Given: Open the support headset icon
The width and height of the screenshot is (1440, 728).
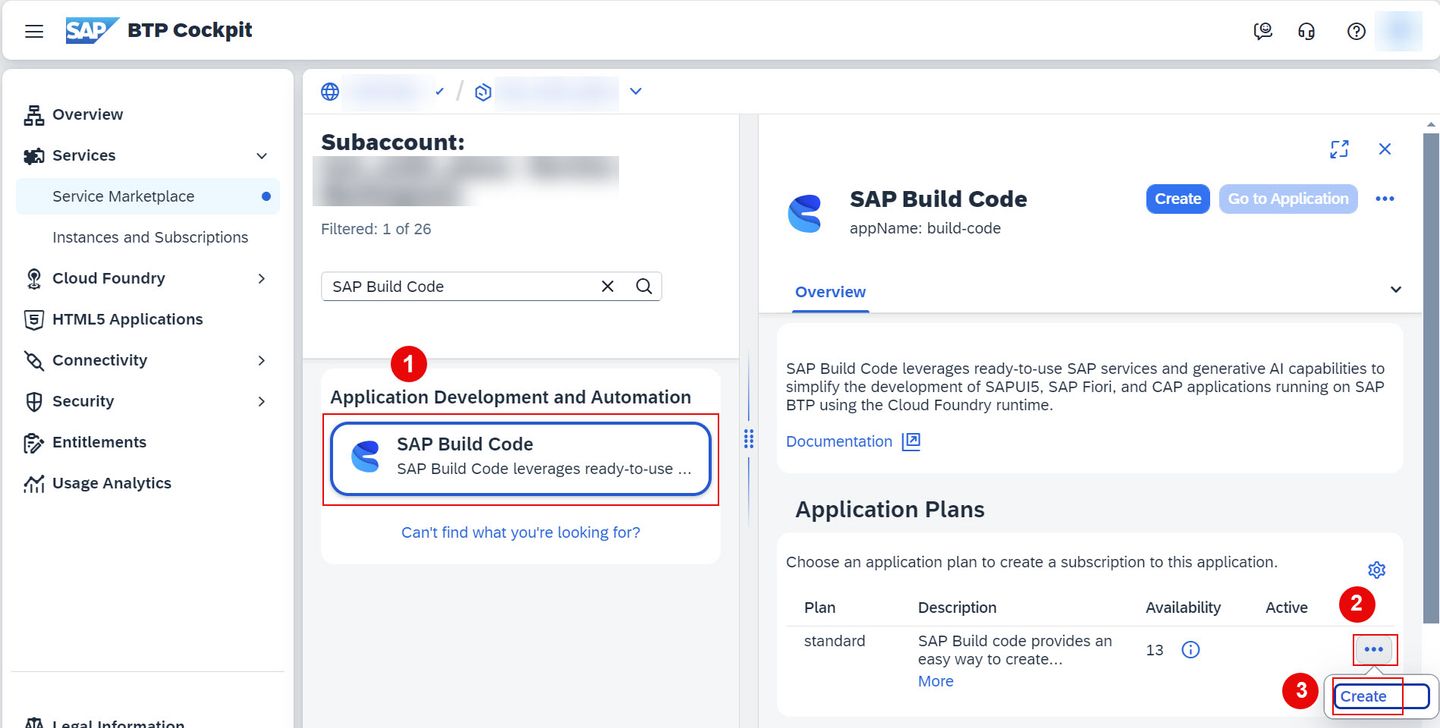Looking at the screenshot, I should [1306, 31].
